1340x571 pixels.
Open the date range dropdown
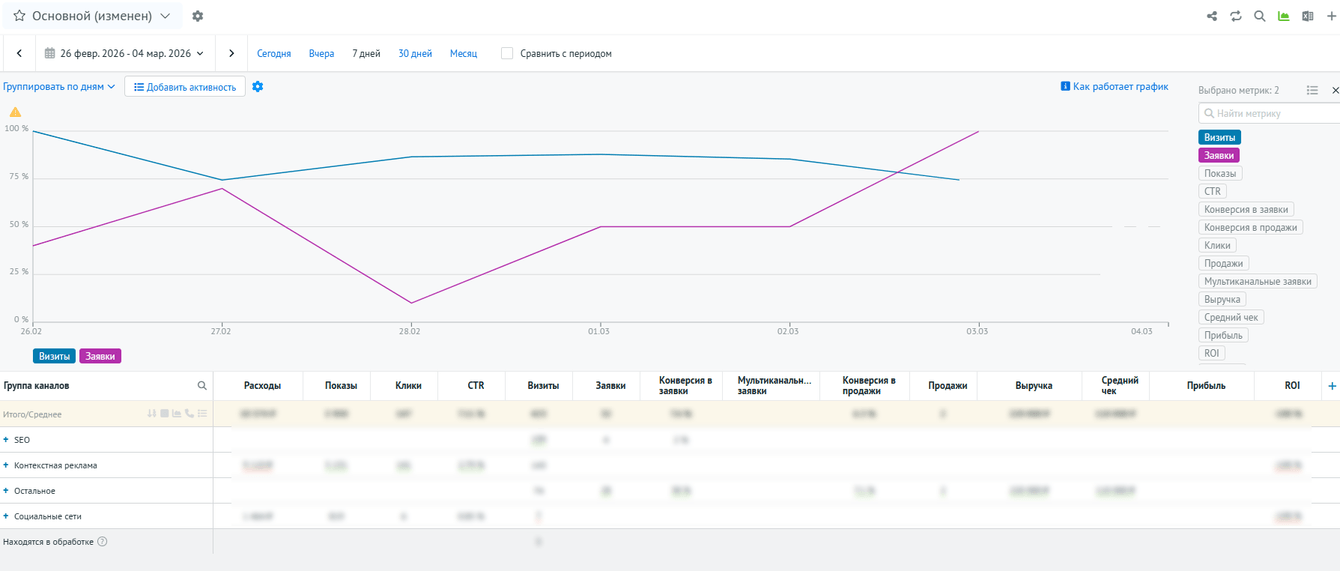point(124,54)
